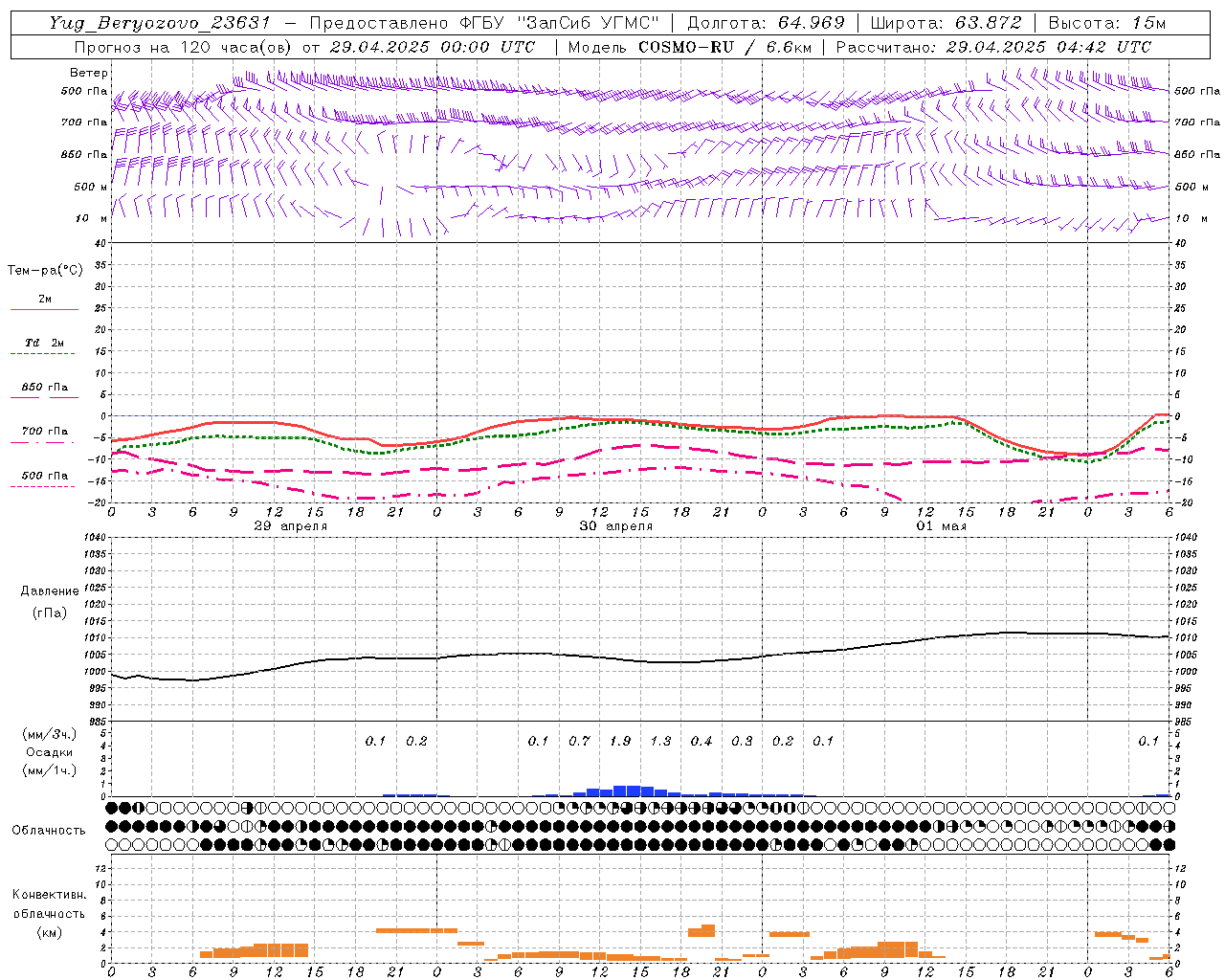Select the 1.3 three-hour precipitation value
This screenshot has height=980, width=1225.
pyautogui.click(x=660, y=741)
